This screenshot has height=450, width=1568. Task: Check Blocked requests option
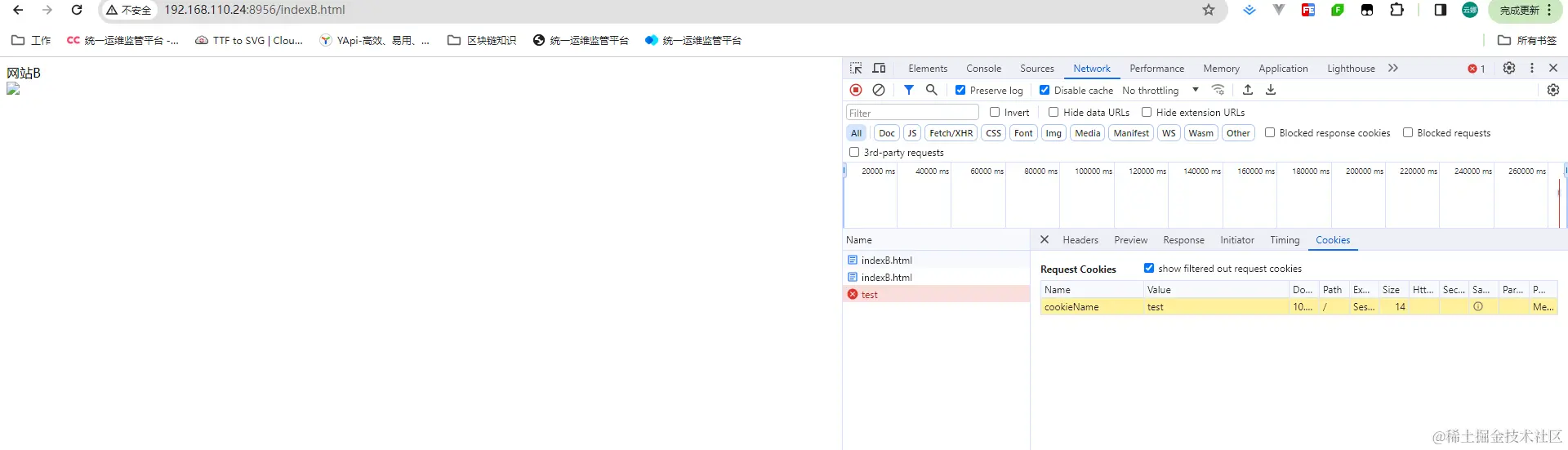[x=1408, y=132]
